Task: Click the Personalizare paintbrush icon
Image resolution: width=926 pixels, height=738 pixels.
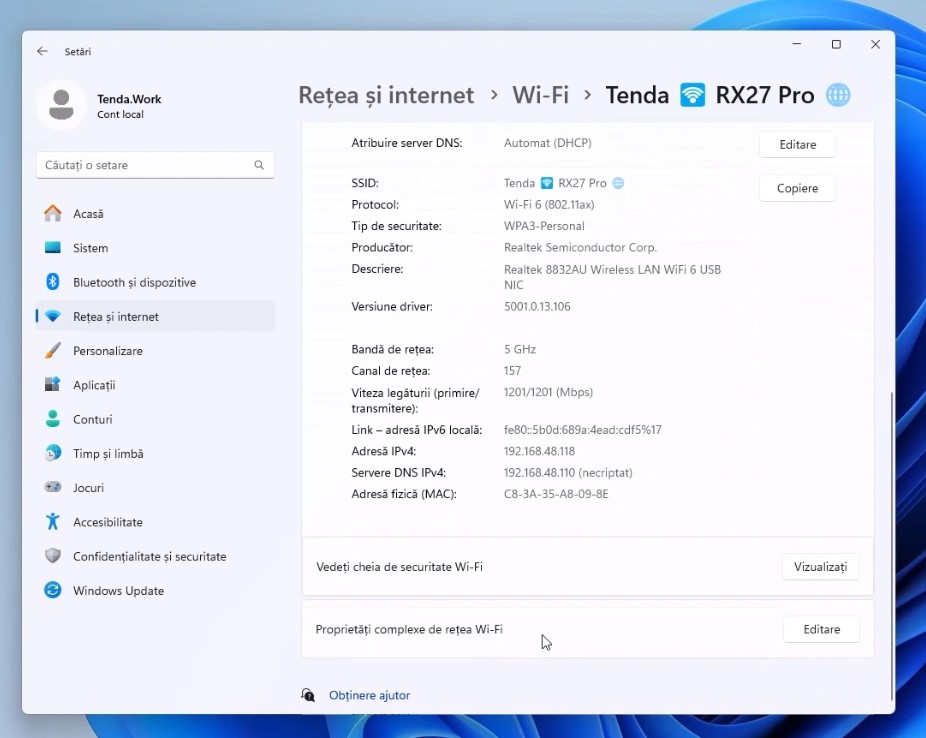Action: pyautogui.click(x=53, y=350)
